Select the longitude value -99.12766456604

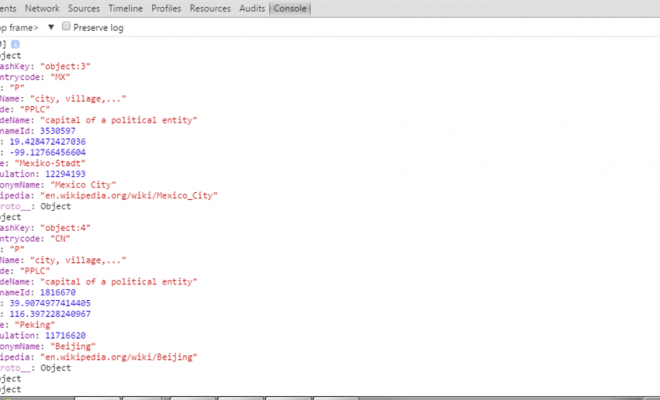pos(48,152)
